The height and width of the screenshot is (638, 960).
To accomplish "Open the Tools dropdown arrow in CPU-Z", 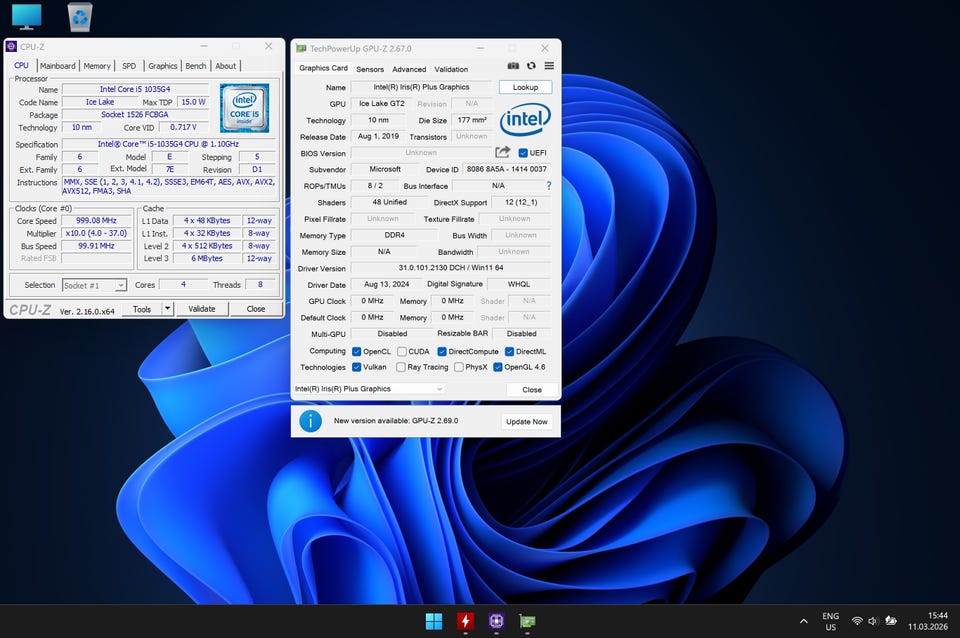I will [x=166, y=309].
